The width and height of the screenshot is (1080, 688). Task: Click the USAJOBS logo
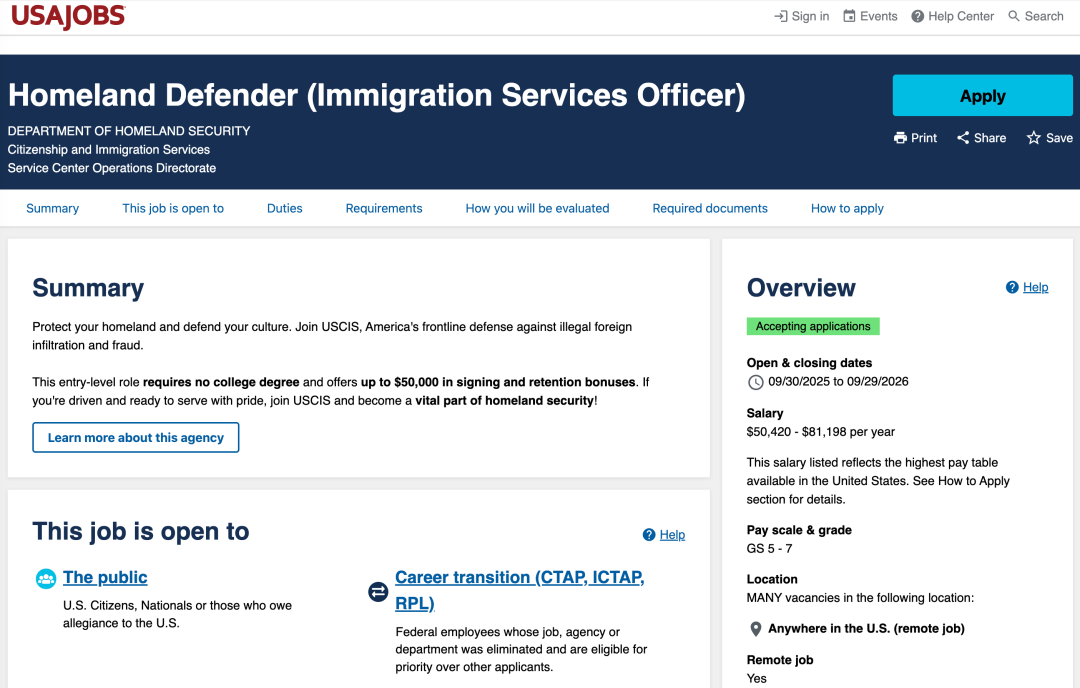click(68, 17)
